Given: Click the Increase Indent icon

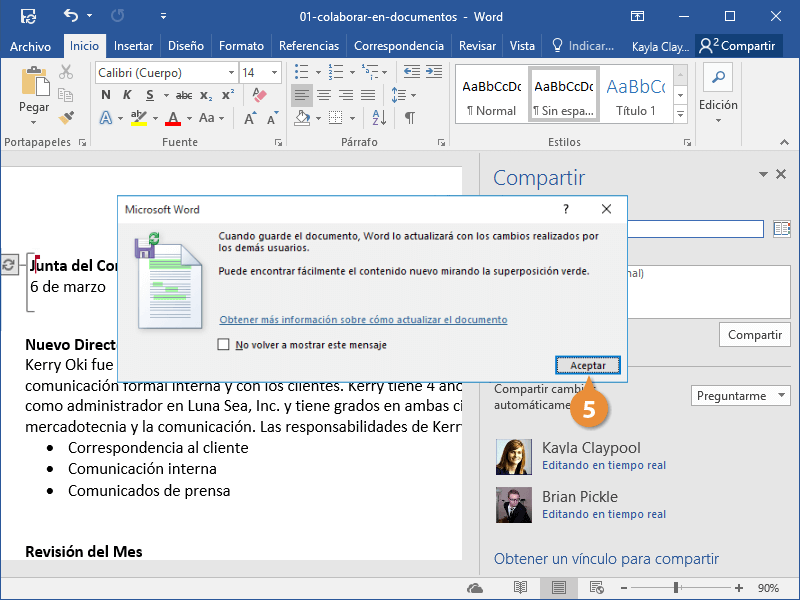Looking at the screenshot, I should 434,72.
